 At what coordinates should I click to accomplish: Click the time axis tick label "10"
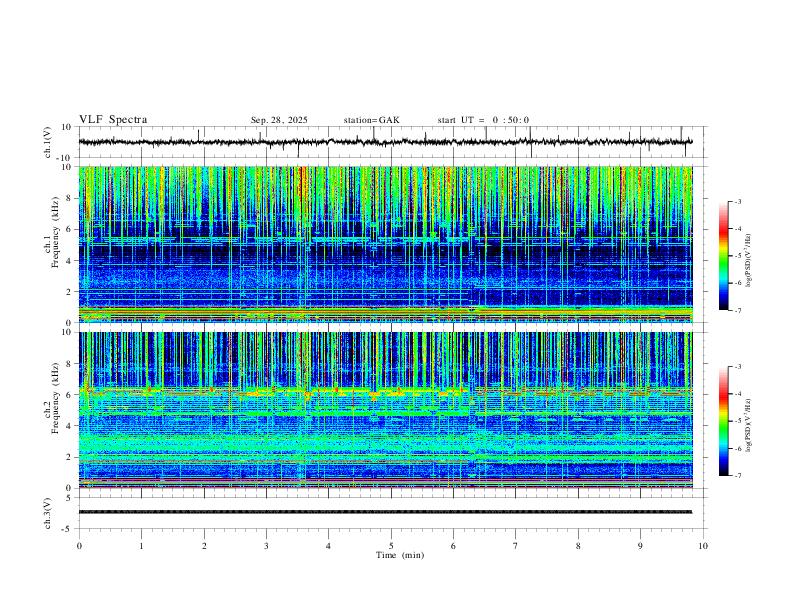coord(703,546)
